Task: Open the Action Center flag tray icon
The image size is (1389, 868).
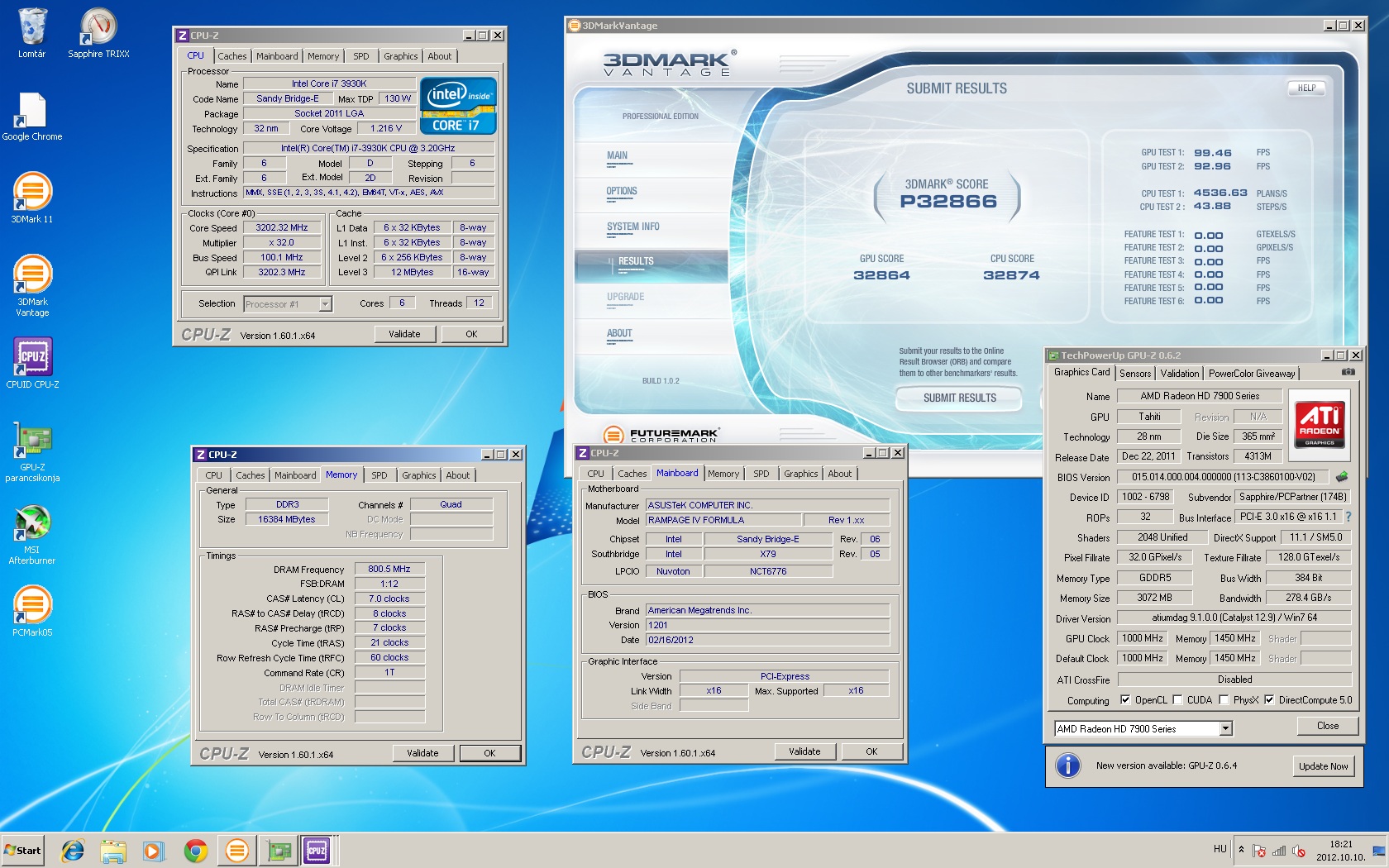Action: [x=1259, y=850]
